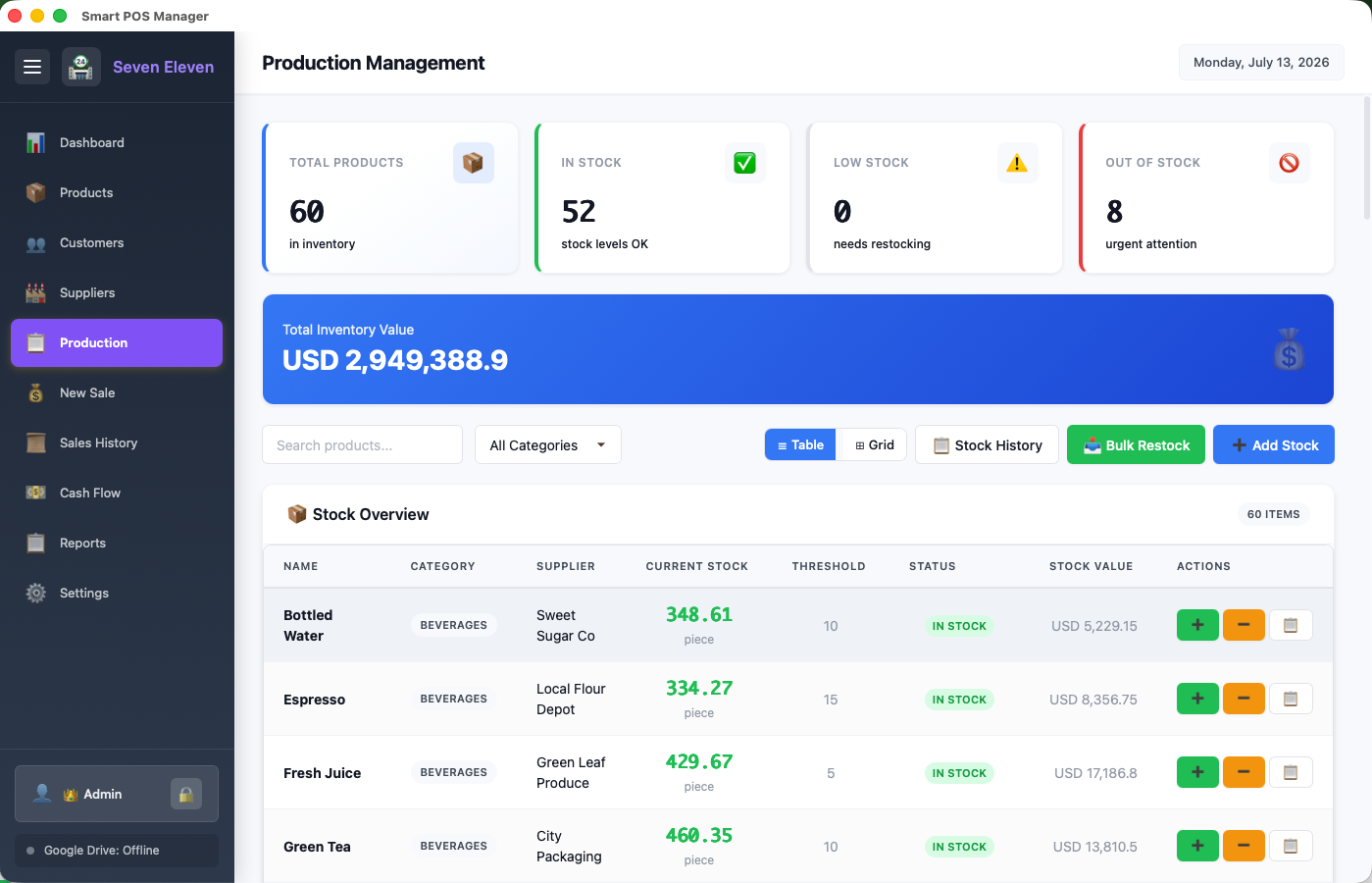Click the USD 5,229.15 stock value
Screen dimensions: 1372x883
1093,626
